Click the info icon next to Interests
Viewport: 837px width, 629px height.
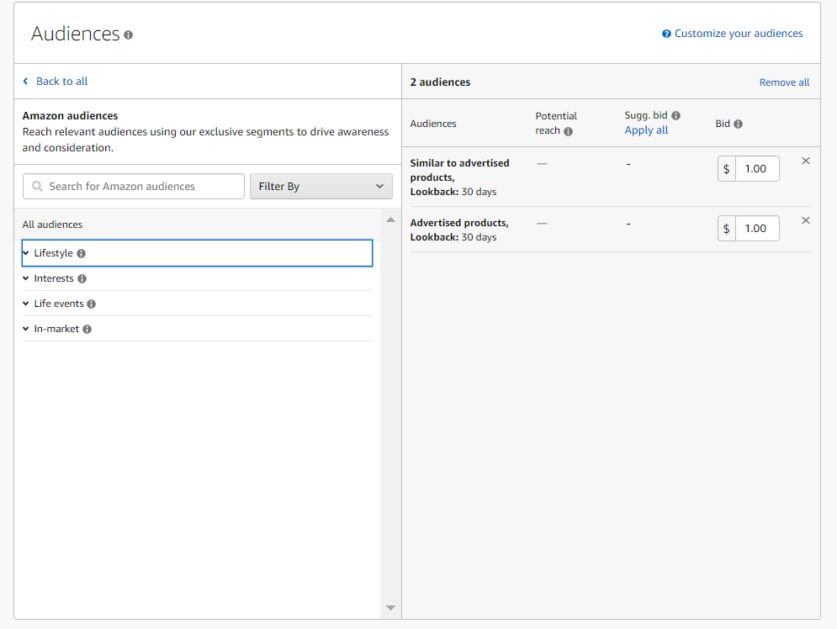pyautogui.click(x=82, y=279)
